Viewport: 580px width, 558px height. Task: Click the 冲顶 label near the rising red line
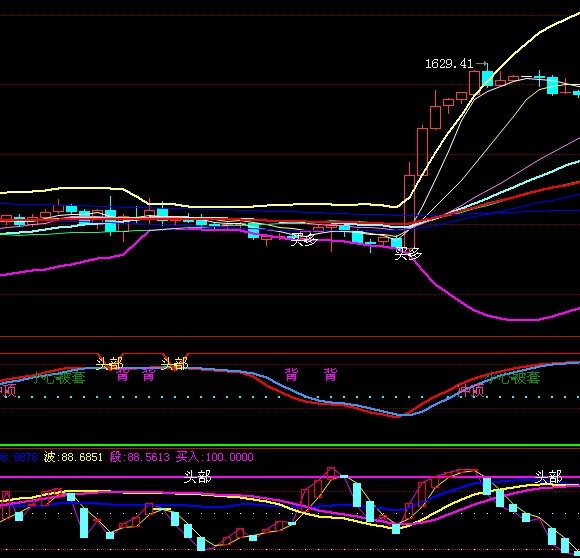click(x=471, y=390)
